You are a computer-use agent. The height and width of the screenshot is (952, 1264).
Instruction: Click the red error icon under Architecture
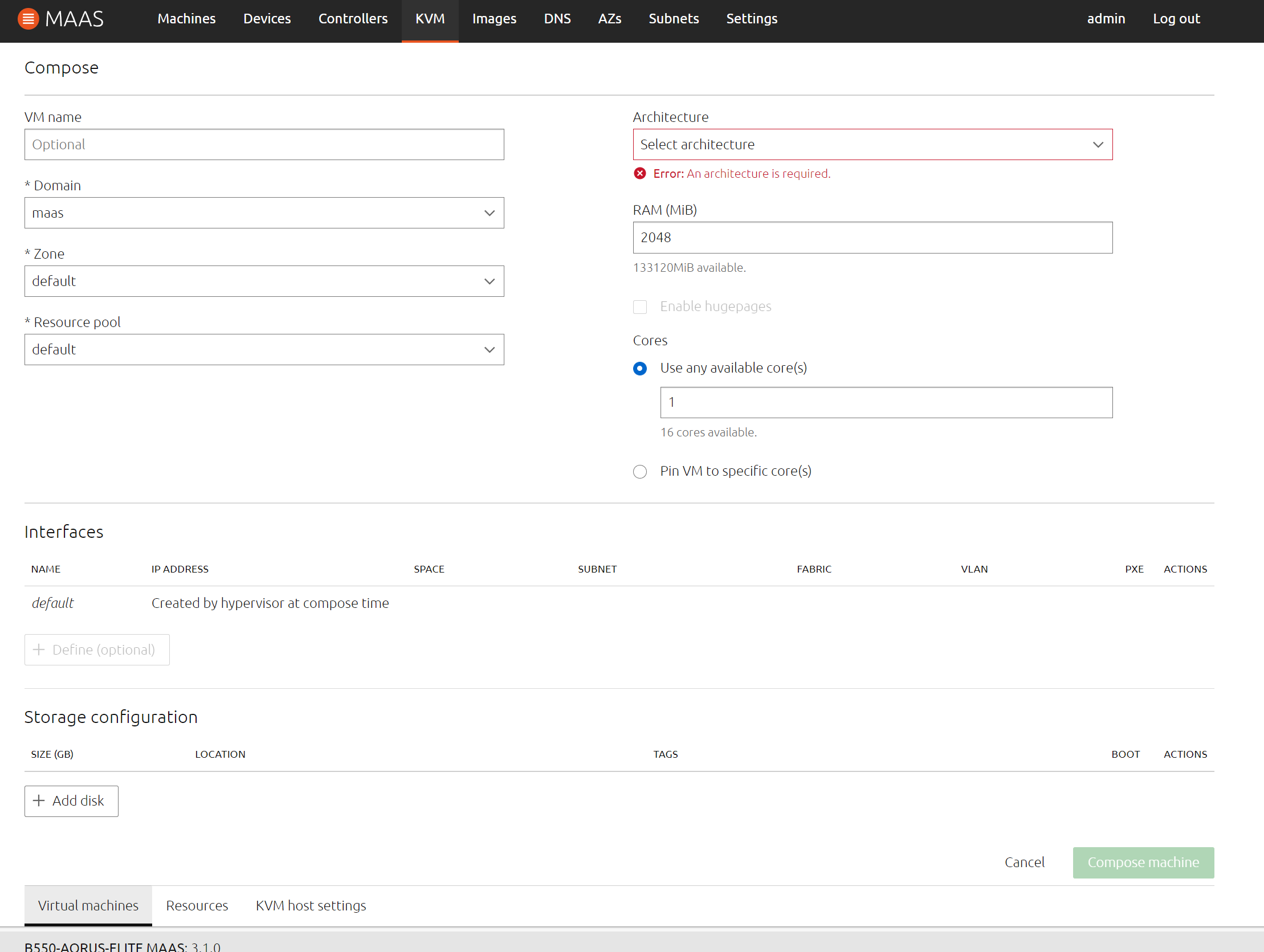[639, 174]
